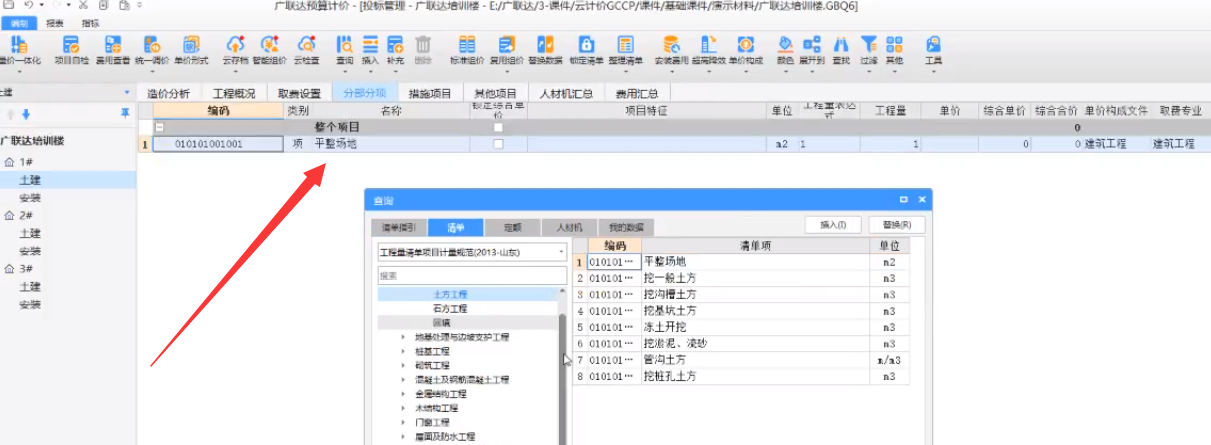
Task: Collapse the 整个项目 row with the minus box
Action: click(x=159, y=128)
